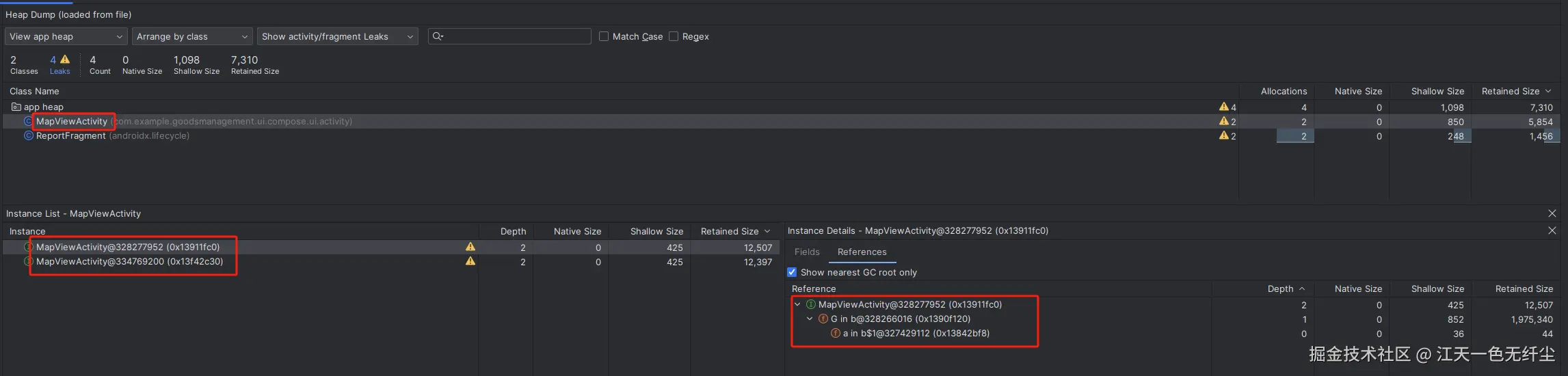Click the app heap folder icon
1568x376 pixels.
(x=16, y=107)
